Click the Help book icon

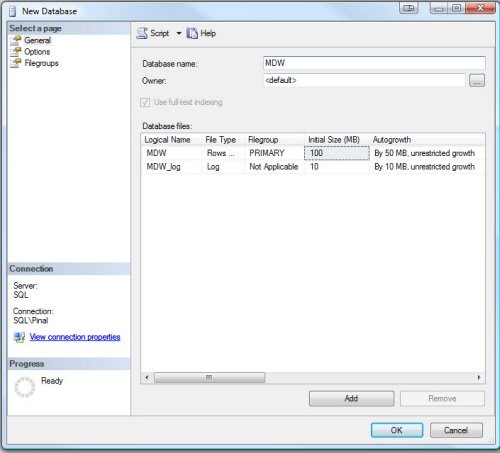click(192, 33)
